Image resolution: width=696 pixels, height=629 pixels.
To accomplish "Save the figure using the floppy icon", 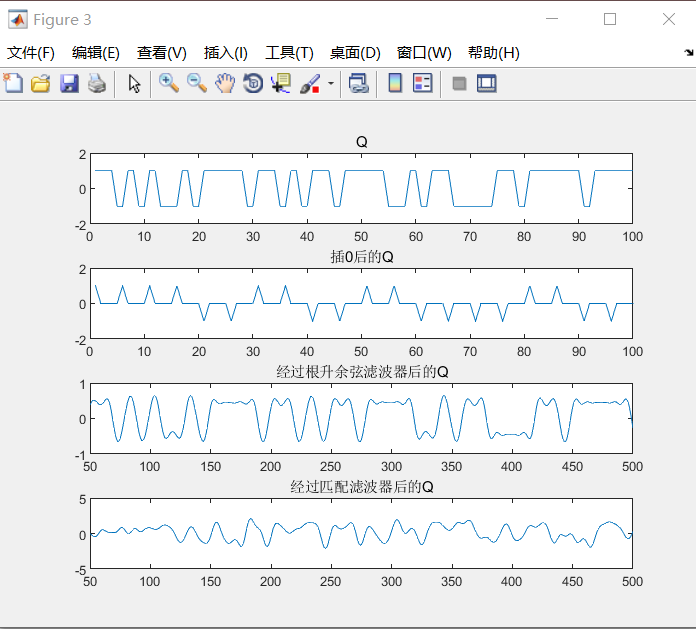I will (69, 83).
